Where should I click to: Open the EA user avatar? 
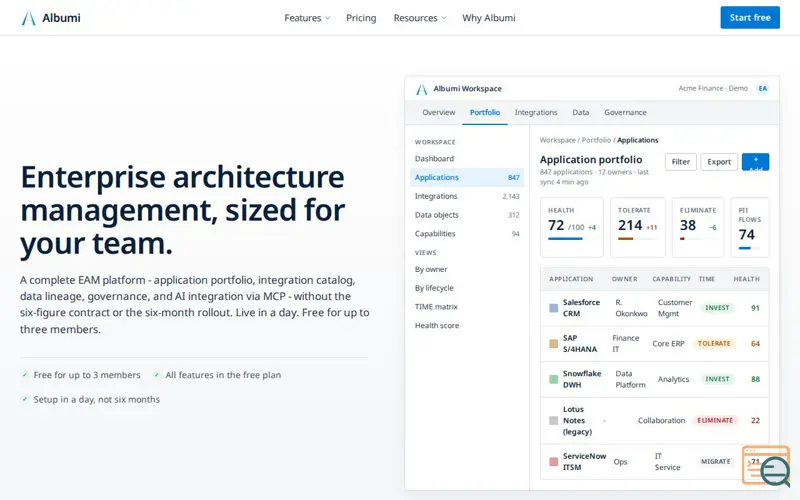click(762, 88)
